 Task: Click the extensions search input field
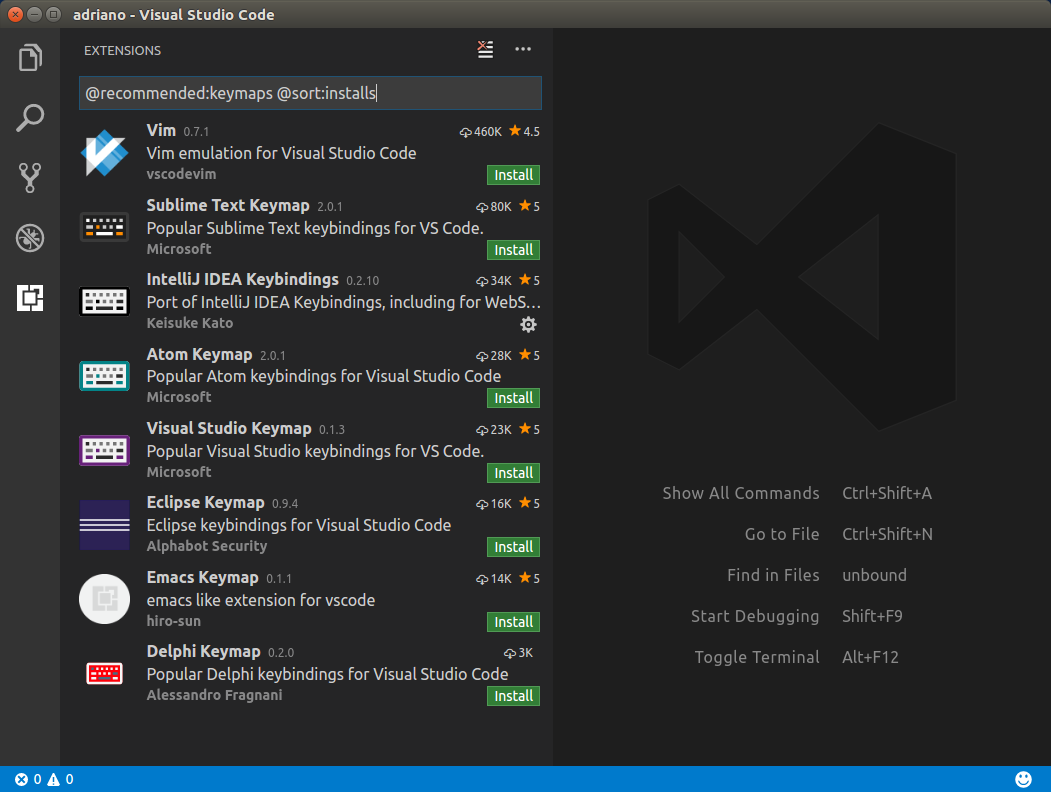coord(310,93)
